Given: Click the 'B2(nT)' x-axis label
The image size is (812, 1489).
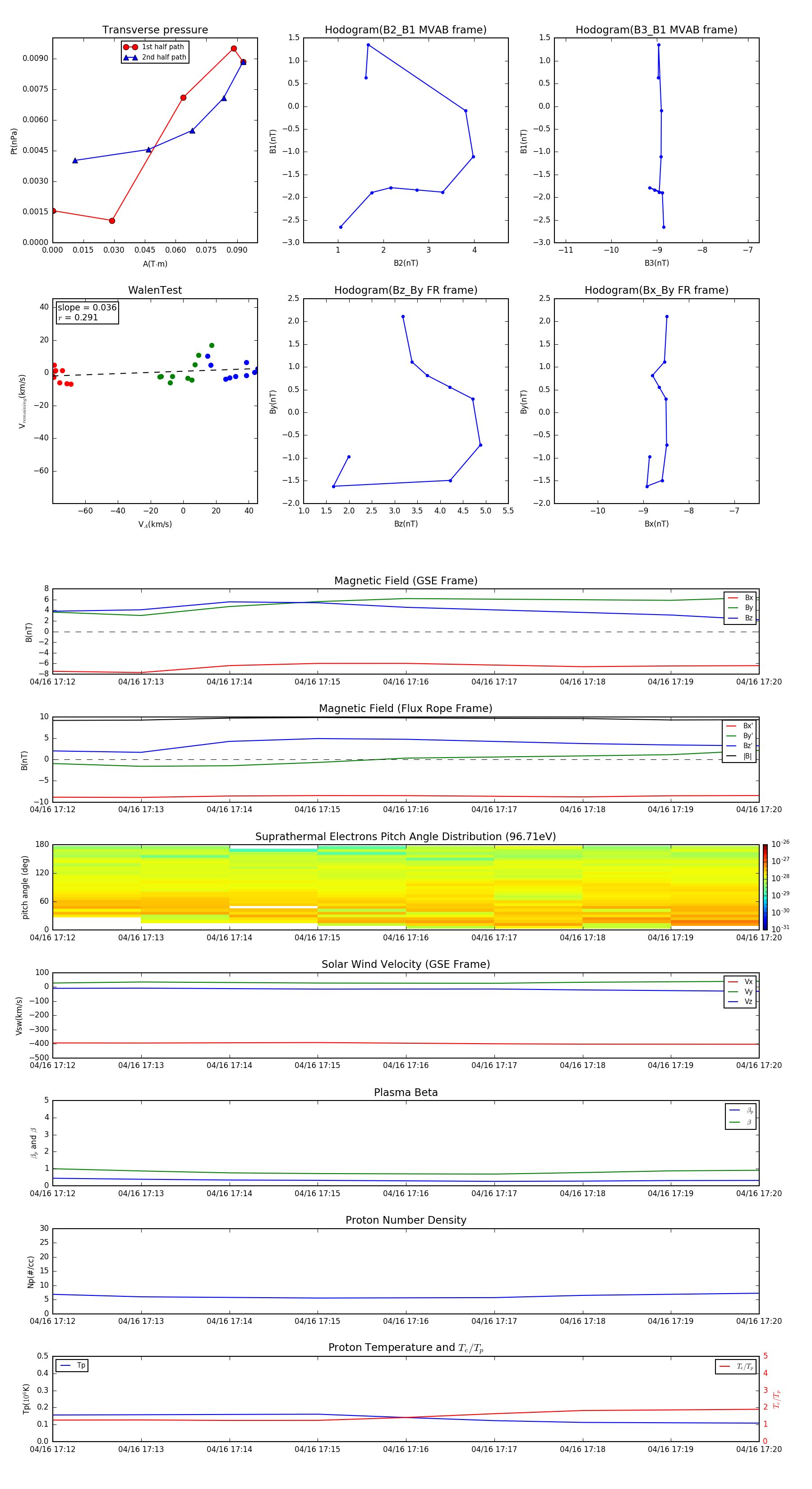Looking at the screenshot, I should (x=406, y=263).
